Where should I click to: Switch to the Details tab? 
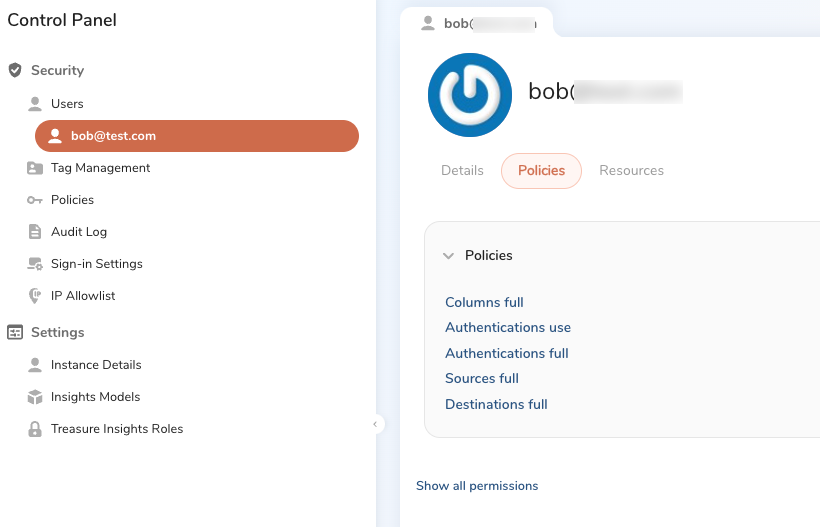point(462,171)
